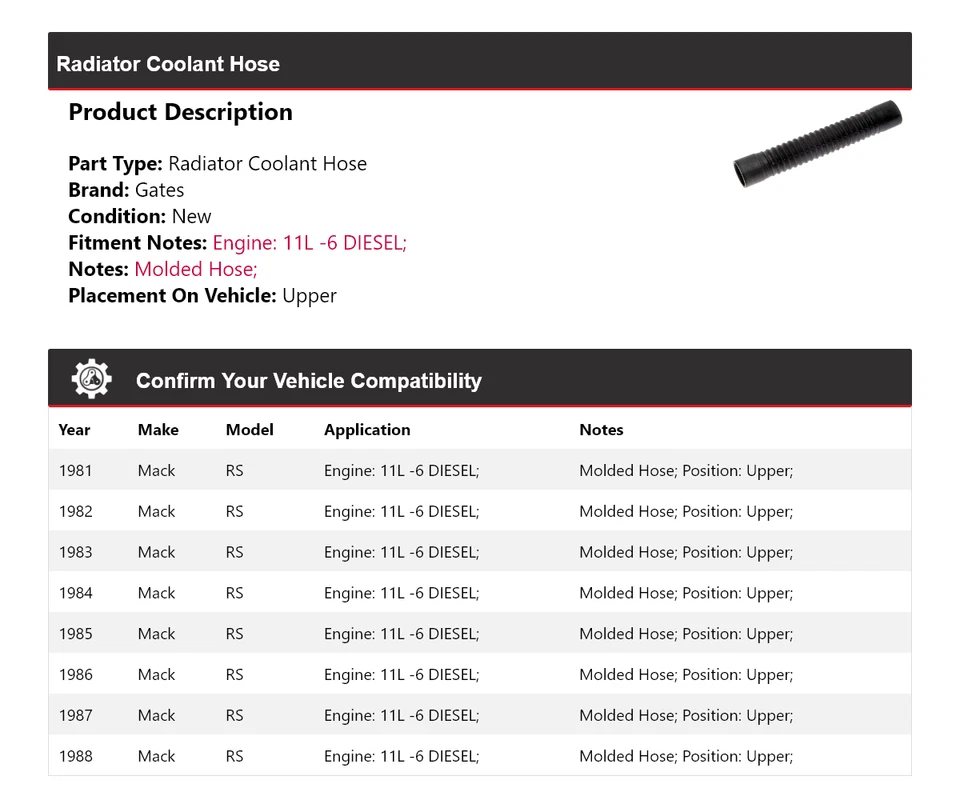The width and height of the screenshot is (960, 808).
Task: Click the Notes column header in table
Action: (x=601, y=430)
